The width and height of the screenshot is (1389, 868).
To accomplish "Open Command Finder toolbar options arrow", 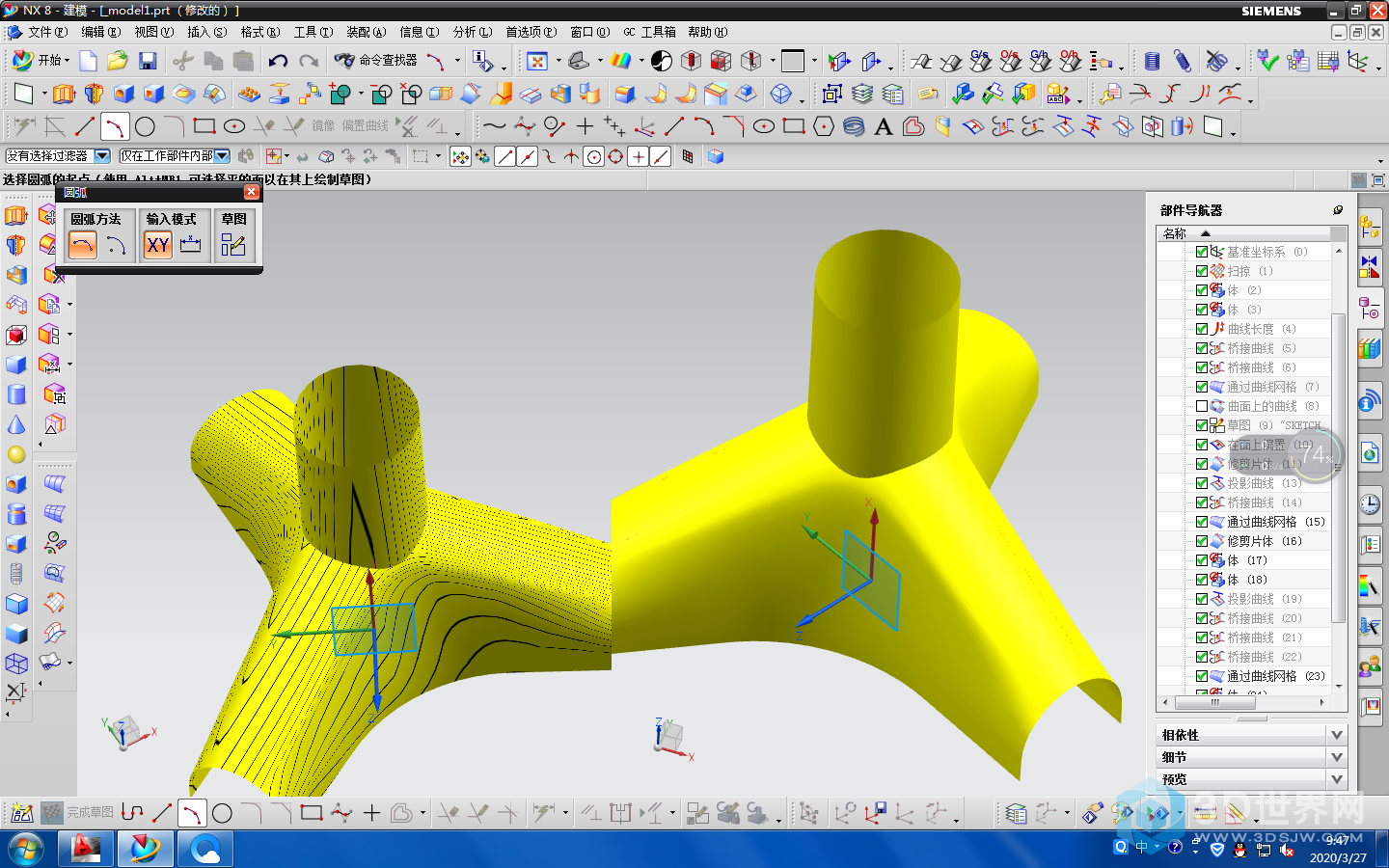I will point(457,61).
